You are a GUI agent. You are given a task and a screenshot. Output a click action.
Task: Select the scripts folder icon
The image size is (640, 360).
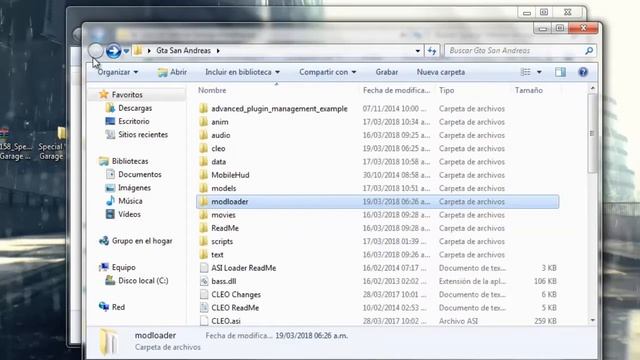204,241
